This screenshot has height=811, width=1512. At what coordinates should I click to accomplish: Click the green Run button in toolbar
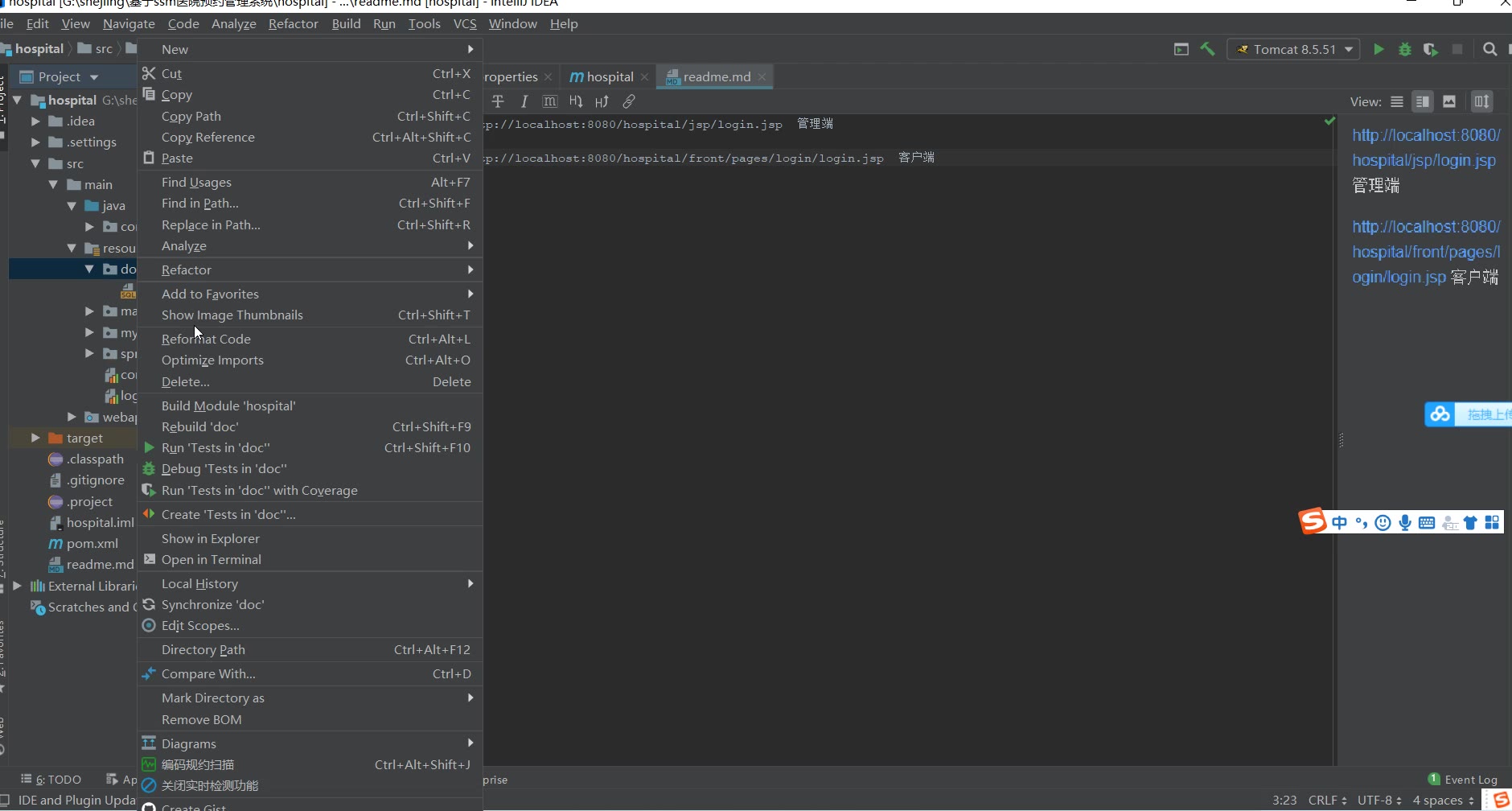1378,49
